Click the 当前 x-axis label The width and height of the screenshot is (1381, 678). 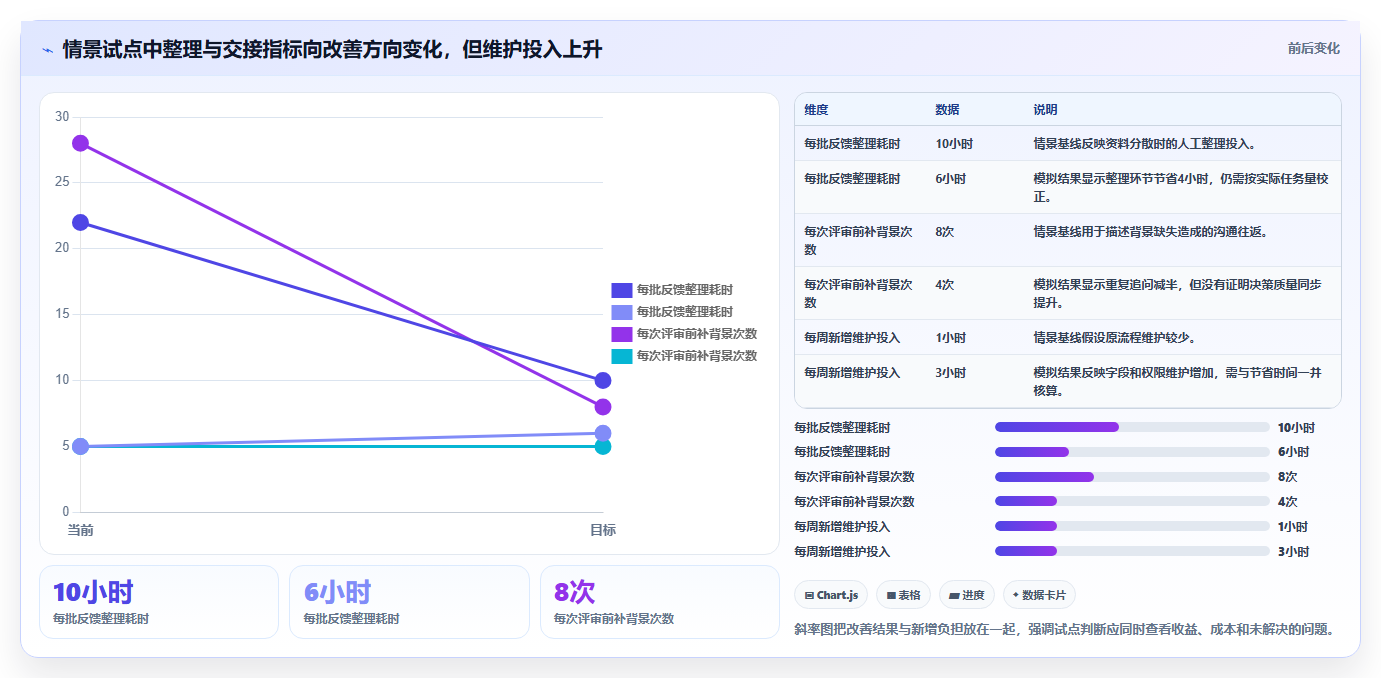(x=81, y=530)
